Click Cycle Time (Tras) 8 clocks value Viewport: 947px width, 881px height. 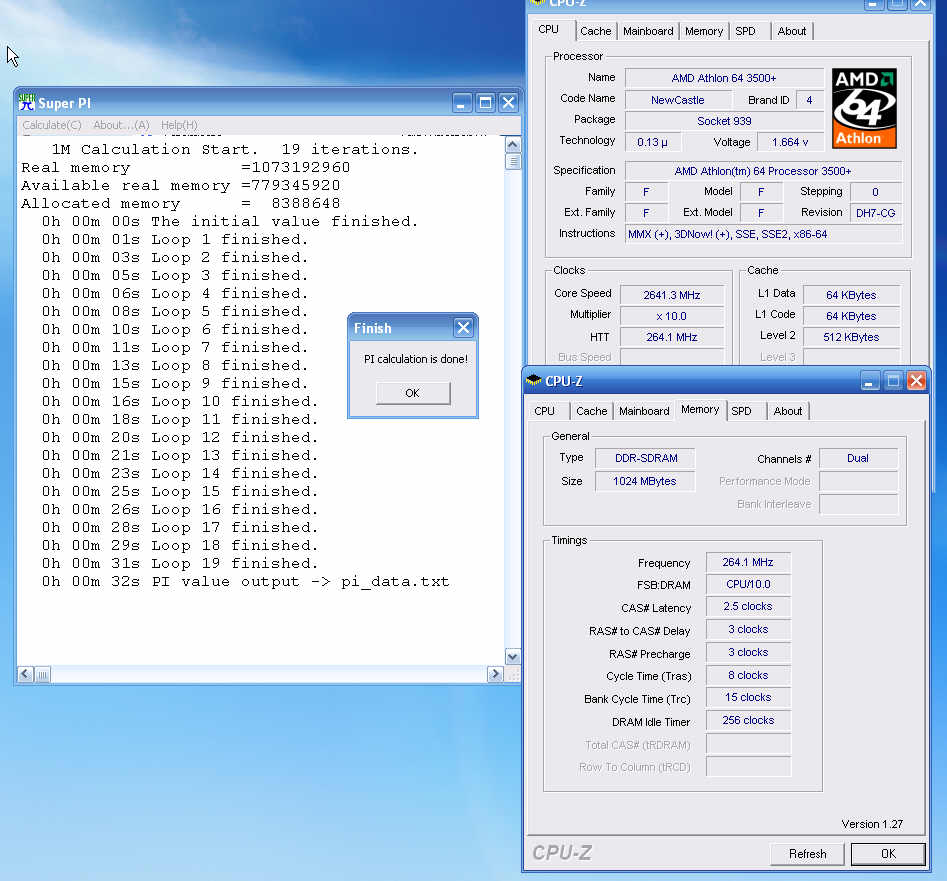click(748, 675)
